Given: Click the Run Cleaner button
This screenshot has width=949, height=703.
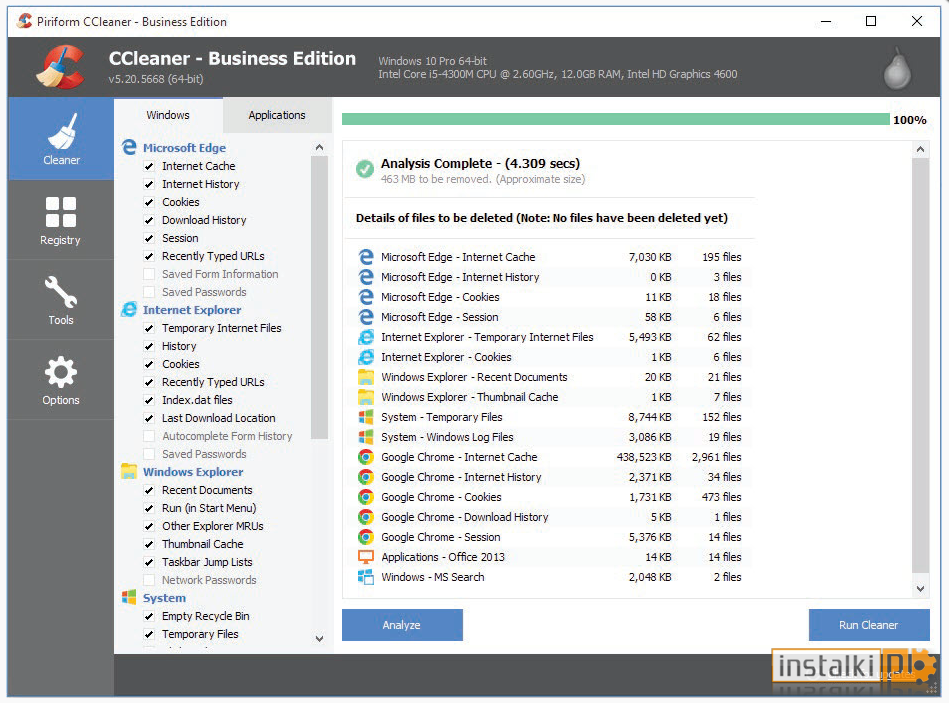Looking at the screenshot, I should click(869, 625).
